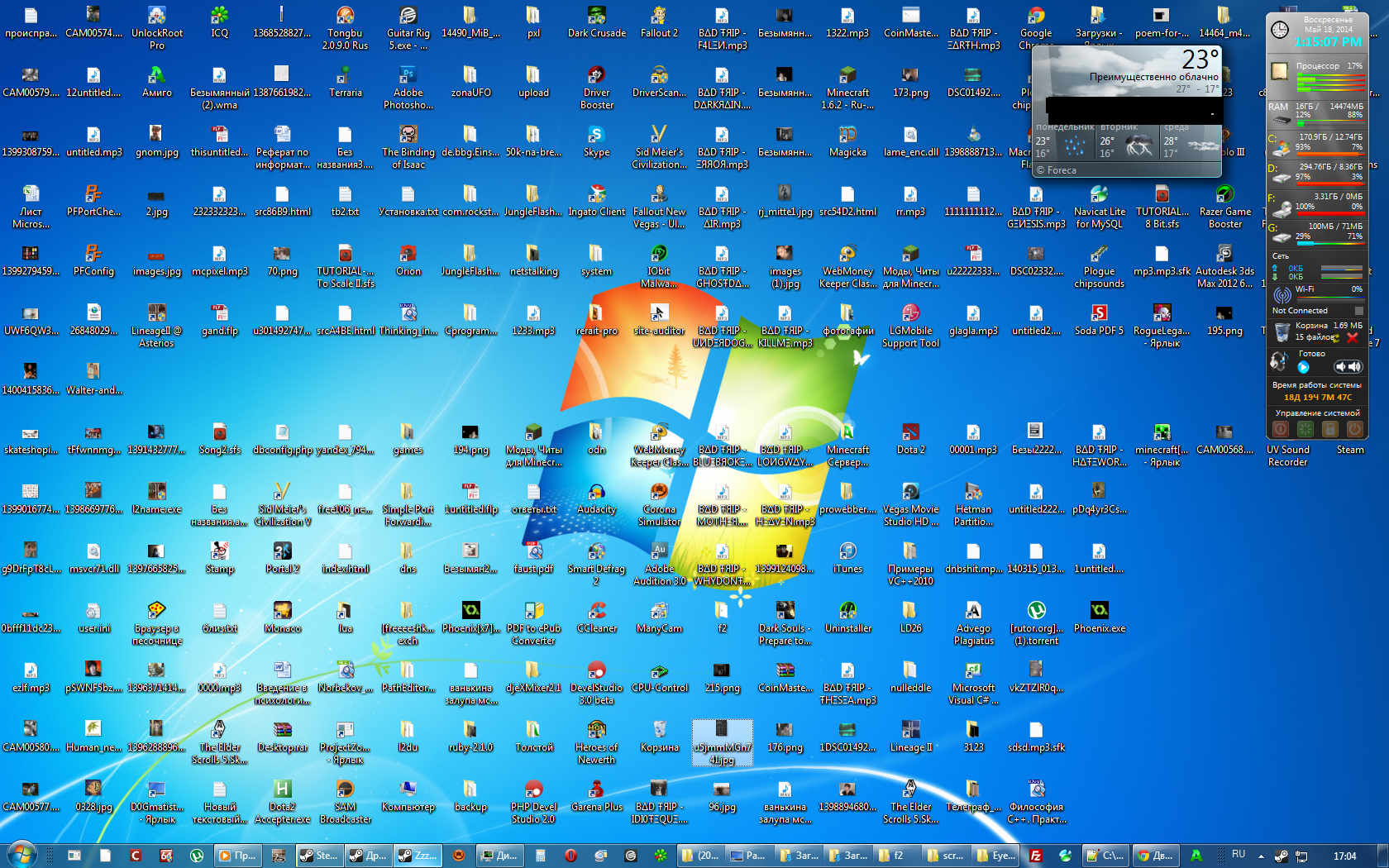Show hidden tray icons arrow
Image resolution: width=1389 pixels, height=868 pixels.
click(1261, 856)
